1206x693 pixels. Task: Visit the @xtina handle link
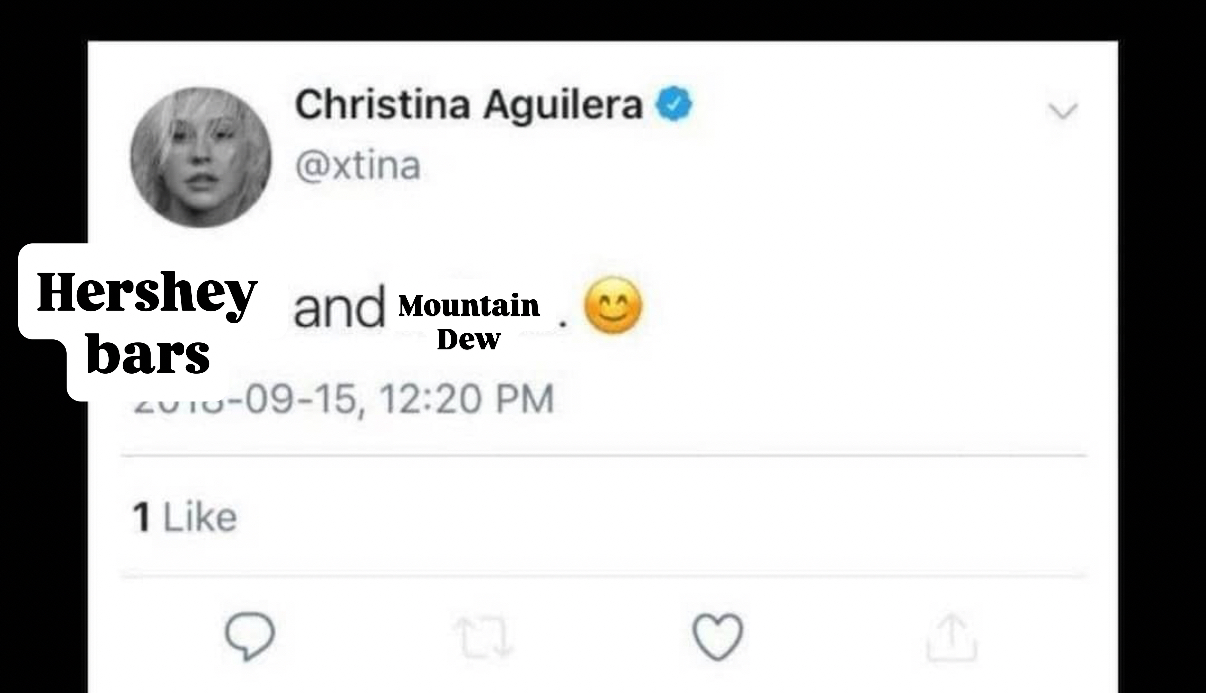point(357,165)
